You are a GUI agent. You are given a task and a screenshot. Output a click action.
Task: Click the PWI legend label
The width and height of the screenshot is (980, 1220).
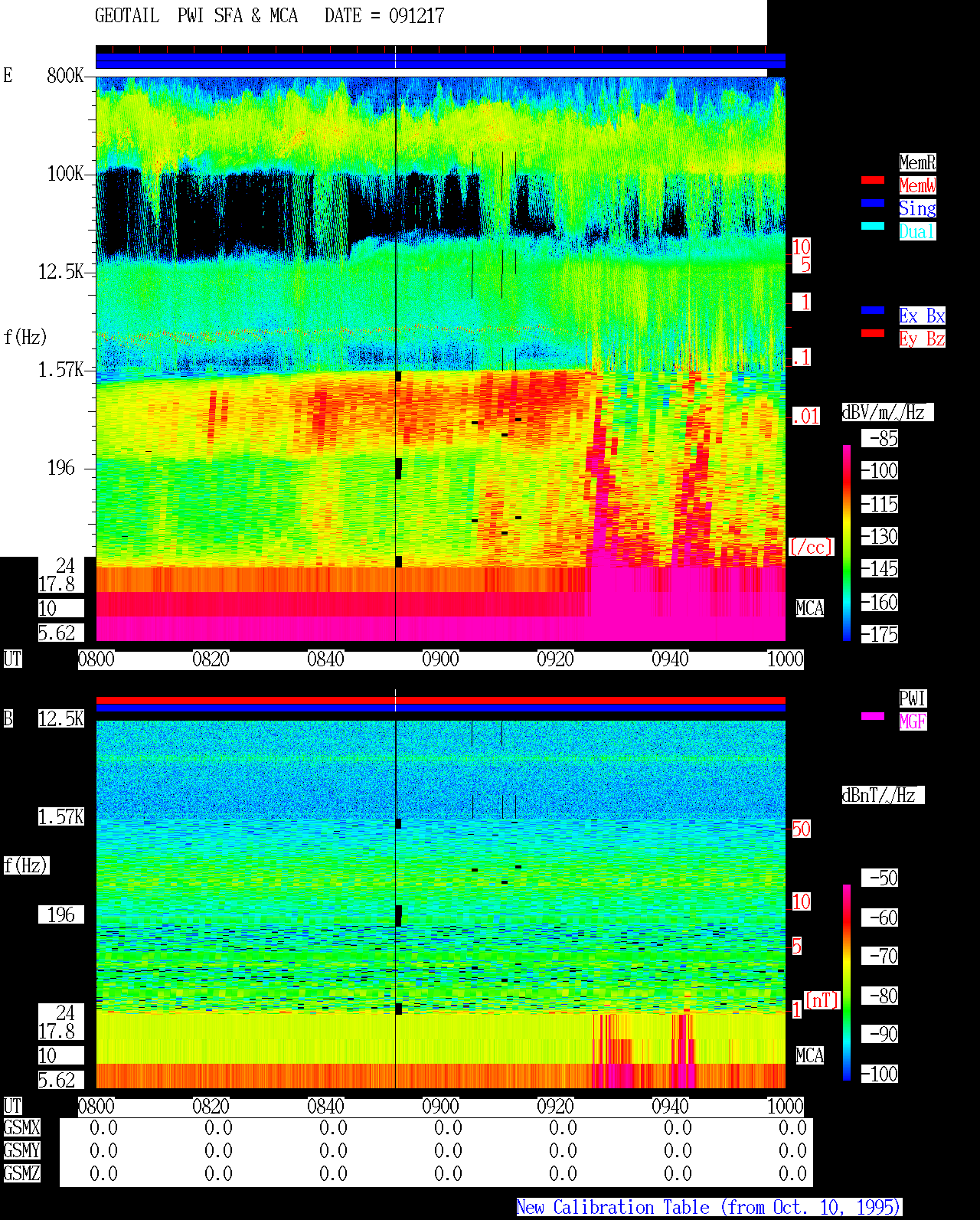[913, 698]
